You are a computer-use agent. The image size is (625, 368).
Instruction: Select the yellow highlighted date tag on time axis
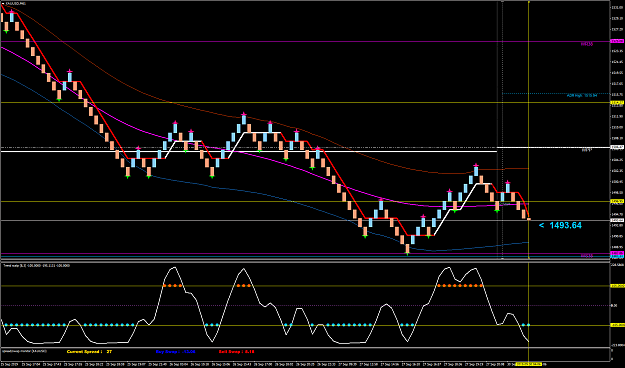click(x=529, y=364)
